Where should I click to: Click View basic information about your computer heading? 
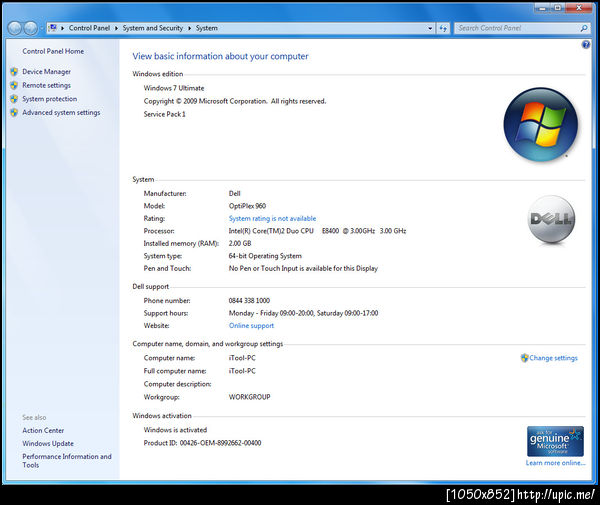click(220, 56)
